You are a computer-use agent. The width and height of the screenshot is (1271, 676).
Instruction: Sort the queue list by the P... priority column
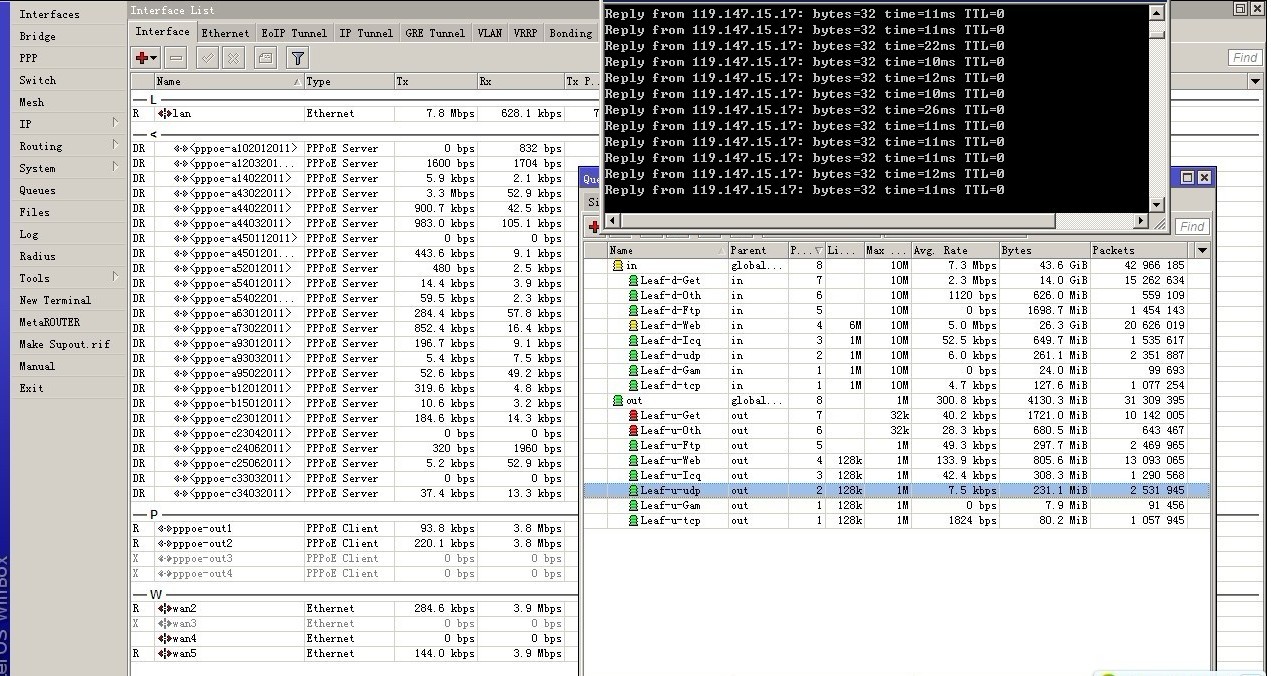tap(807, 251)
